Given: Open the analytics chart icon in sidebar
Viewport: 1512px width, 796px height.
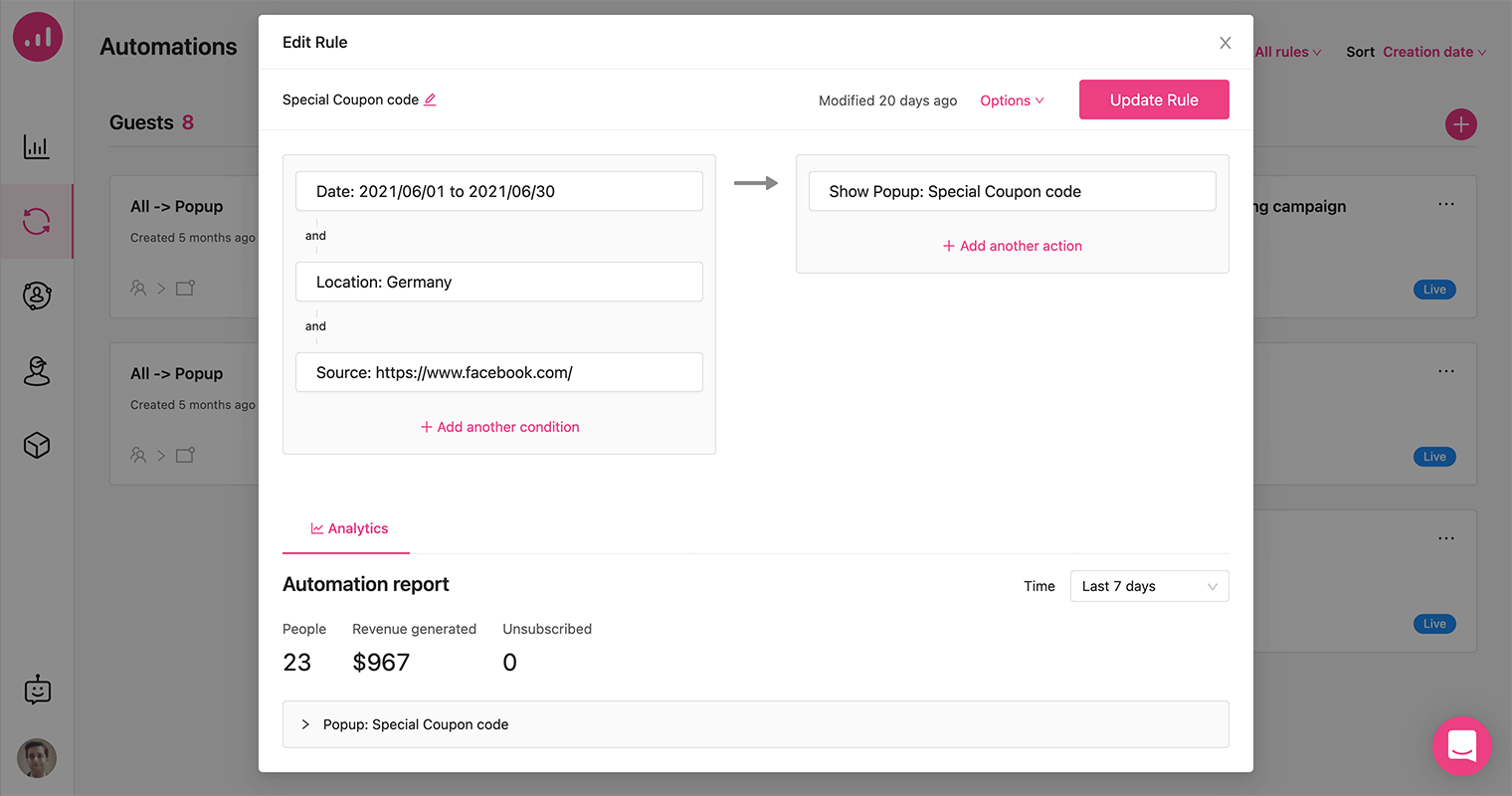Looking at the screenshot, I should point(37,147).
